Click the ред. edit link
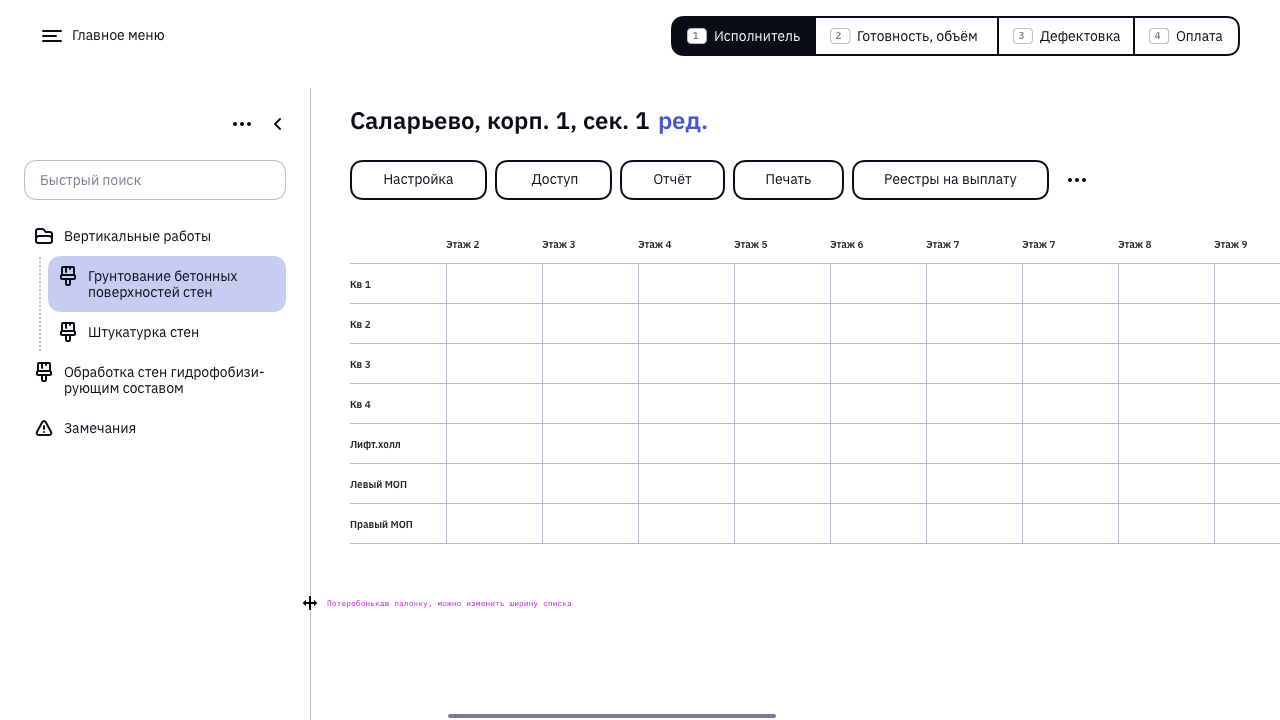This screenshot has height=720, width=1280. (x=683, y=122)
